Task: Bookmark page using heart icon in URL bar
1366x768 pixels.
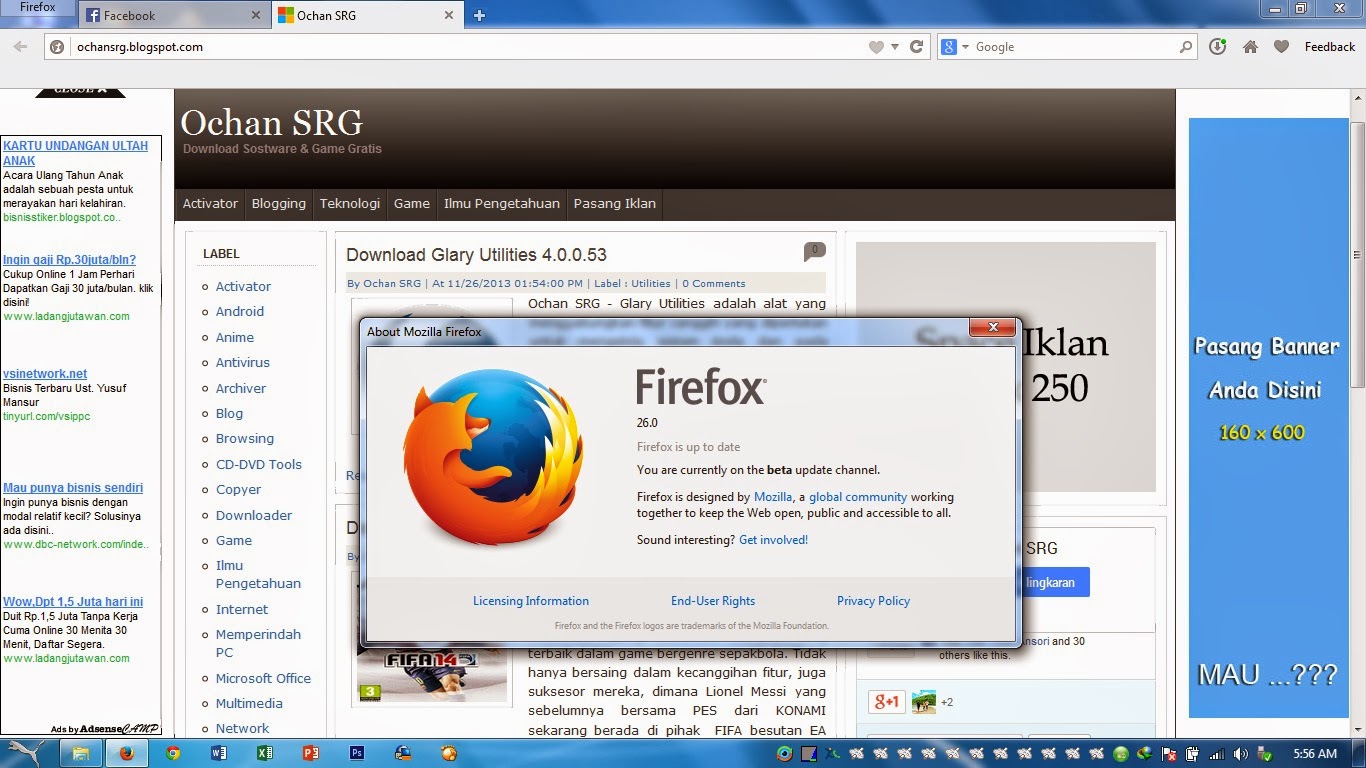Action: (876, 47)
